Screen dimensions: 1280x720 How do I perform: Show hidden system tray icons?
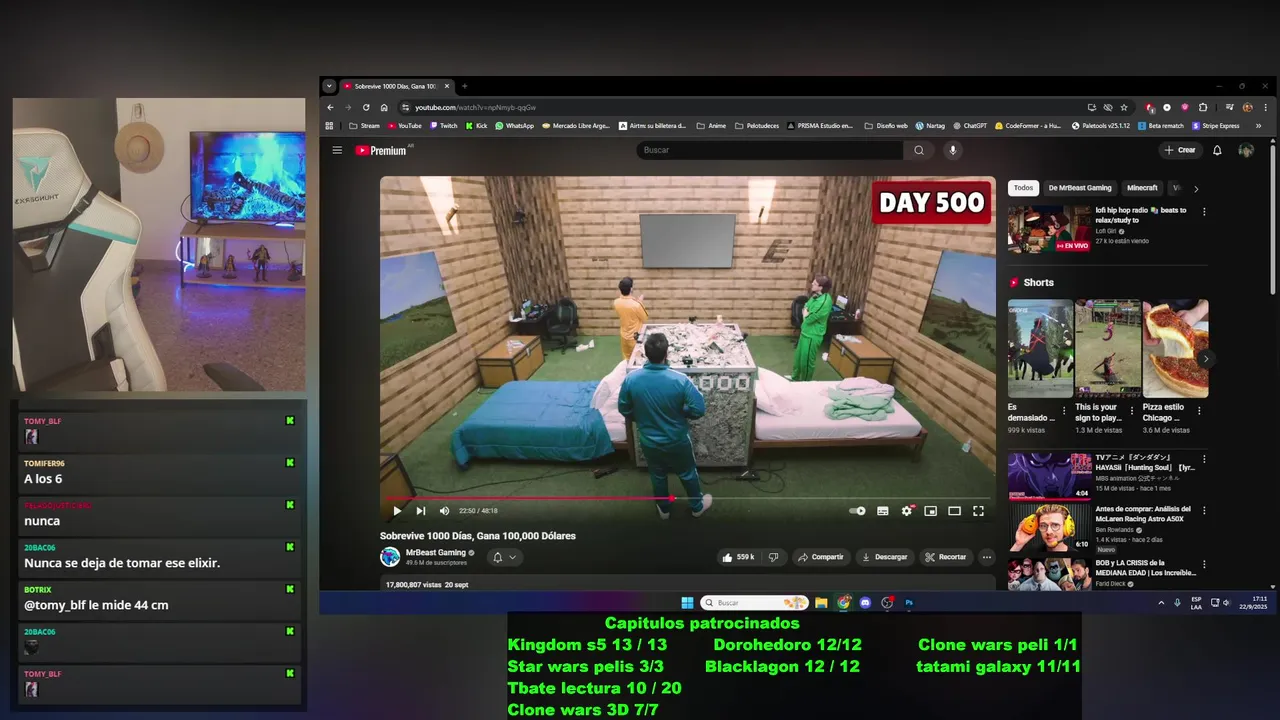click(x=1161, y=603)
